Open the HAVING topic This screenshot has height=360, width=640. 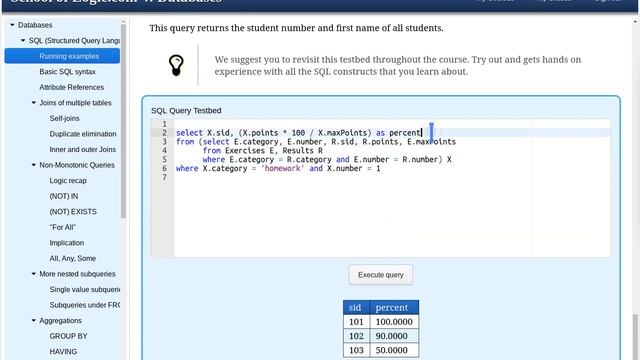(x=63, y=351)
